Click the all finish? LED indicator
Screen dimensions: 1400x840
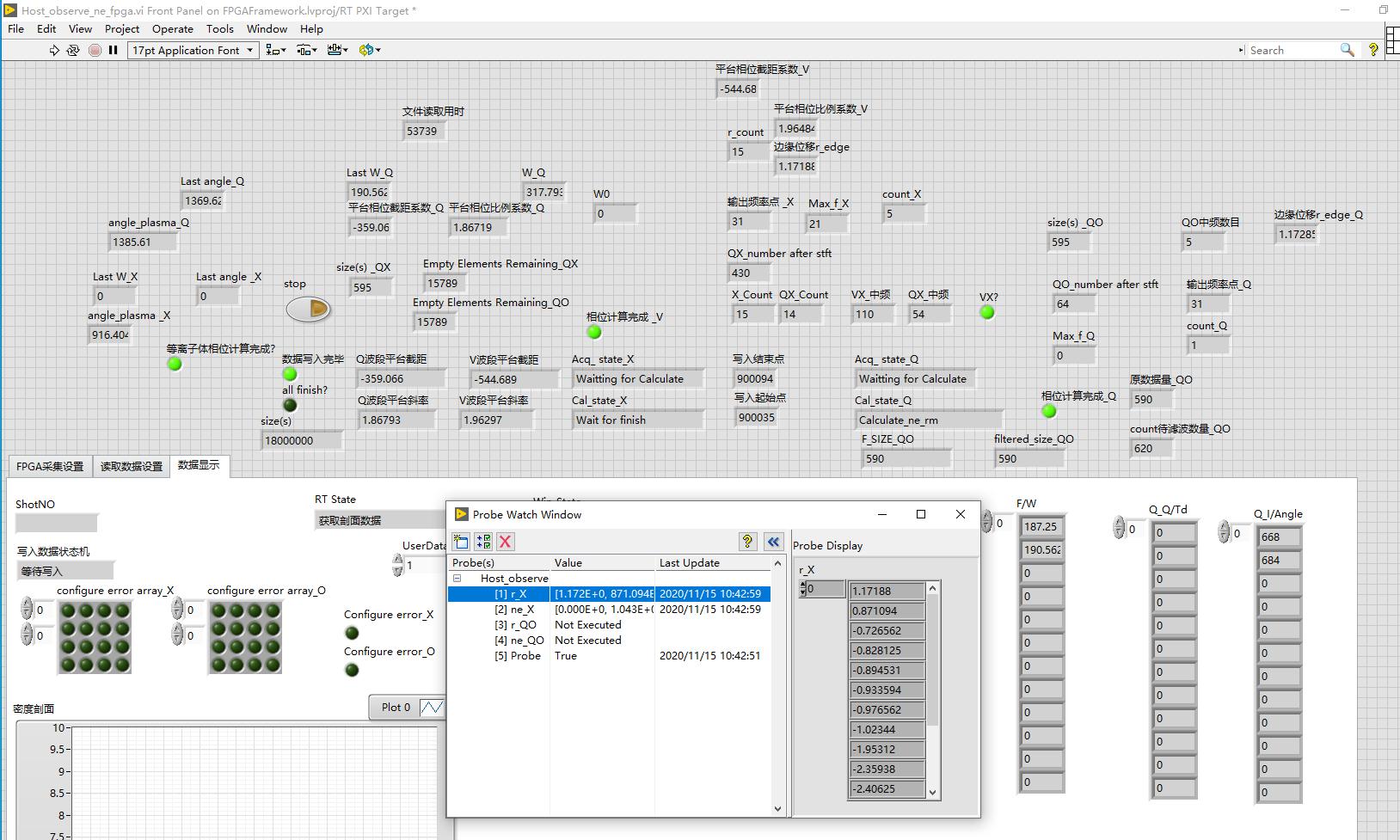click(290, 406)
